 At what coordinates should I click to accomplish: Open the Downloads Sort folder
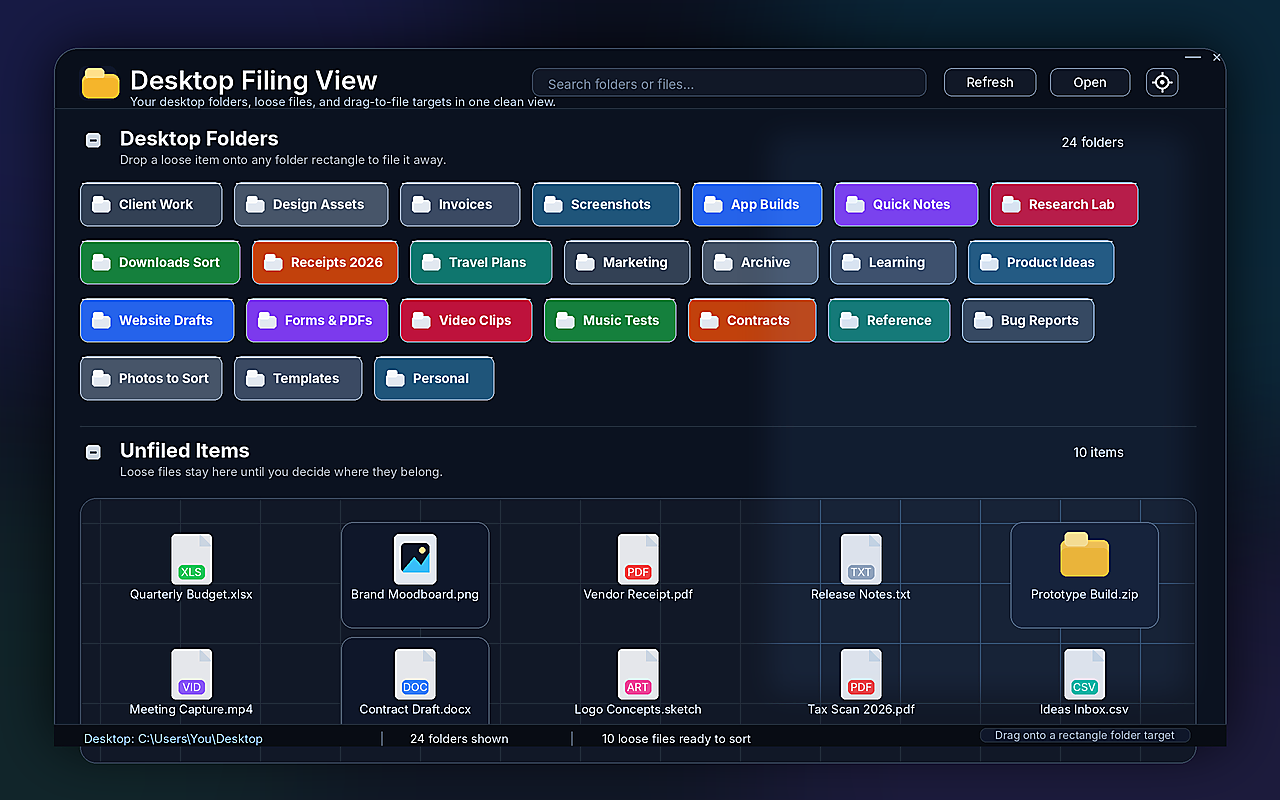pyautogui.click(x=160, y=262)
